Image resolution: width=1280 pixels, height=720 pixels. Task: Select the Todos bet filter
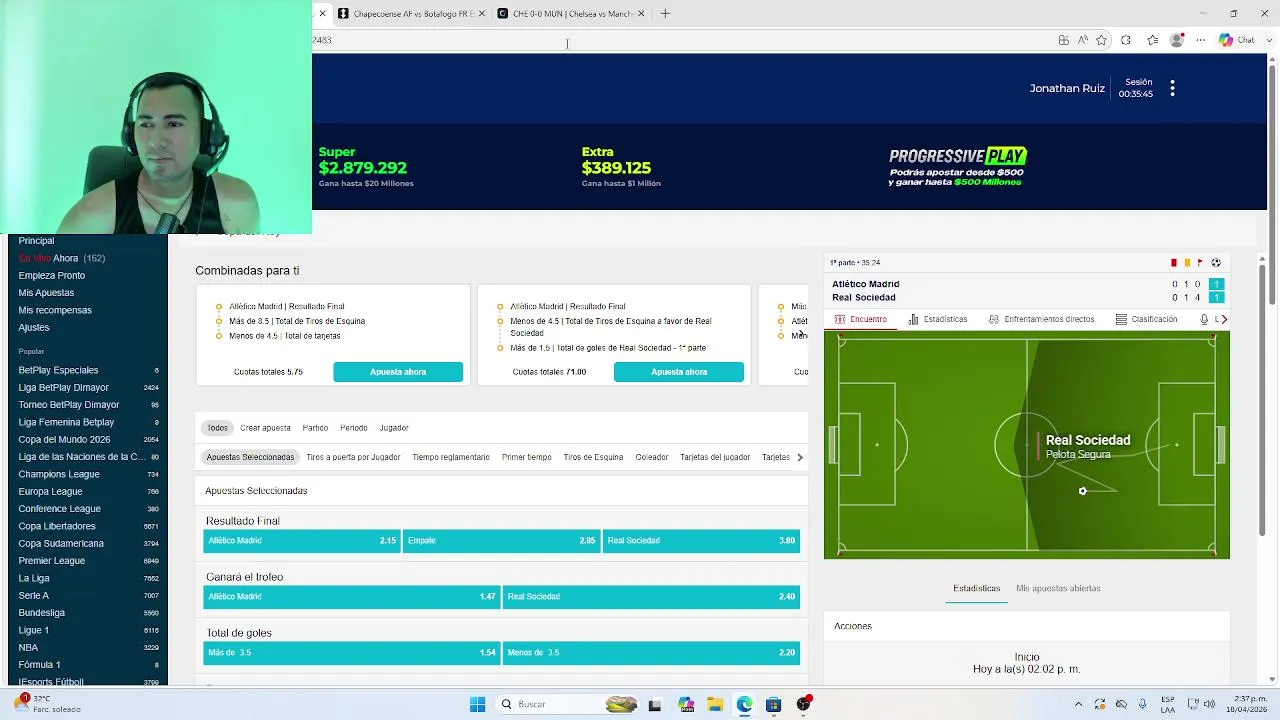[217, 428]
